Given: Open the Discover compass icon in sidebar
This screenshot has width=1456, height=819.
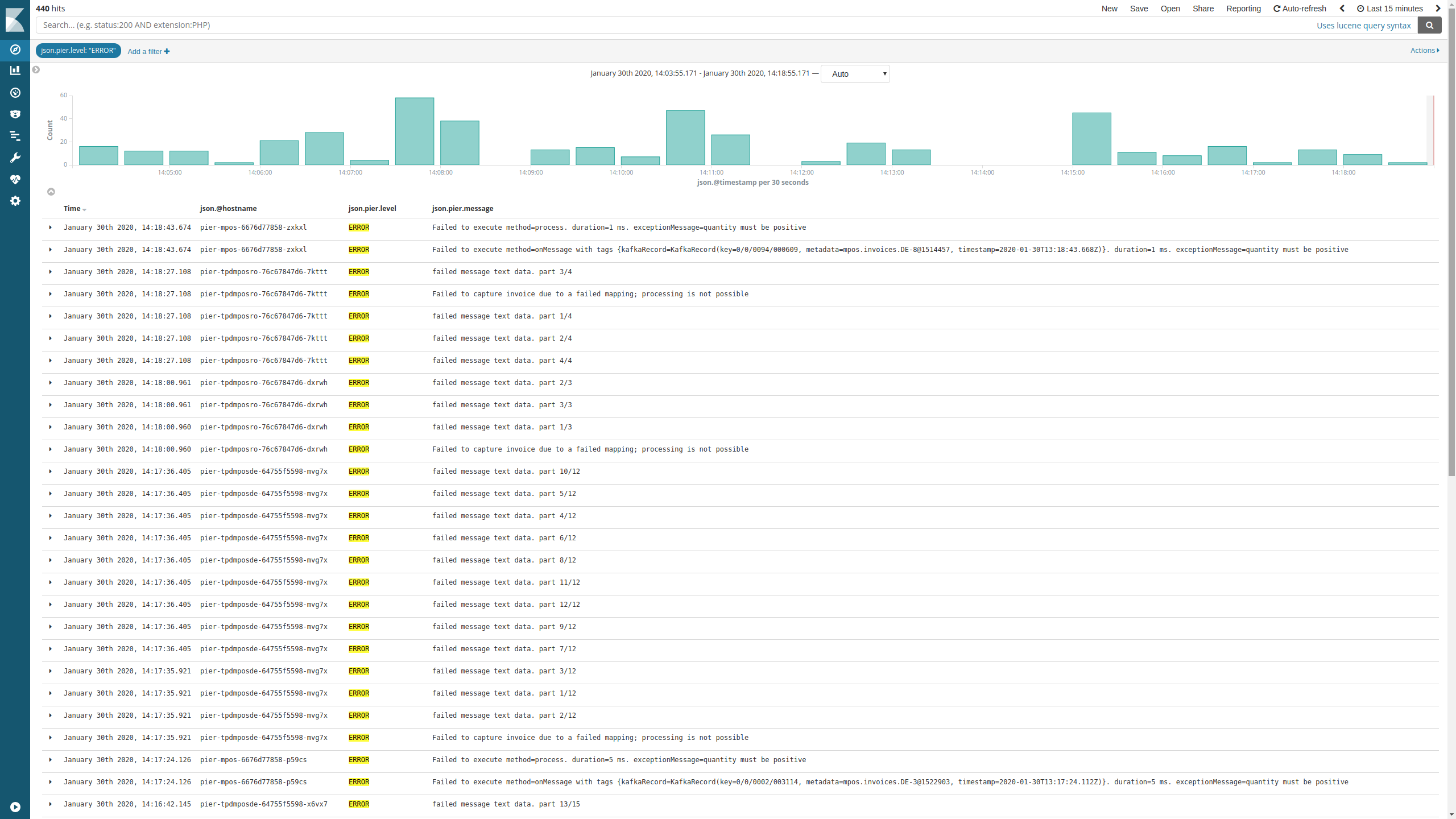Looking at the screenshot, I should 15,49.
